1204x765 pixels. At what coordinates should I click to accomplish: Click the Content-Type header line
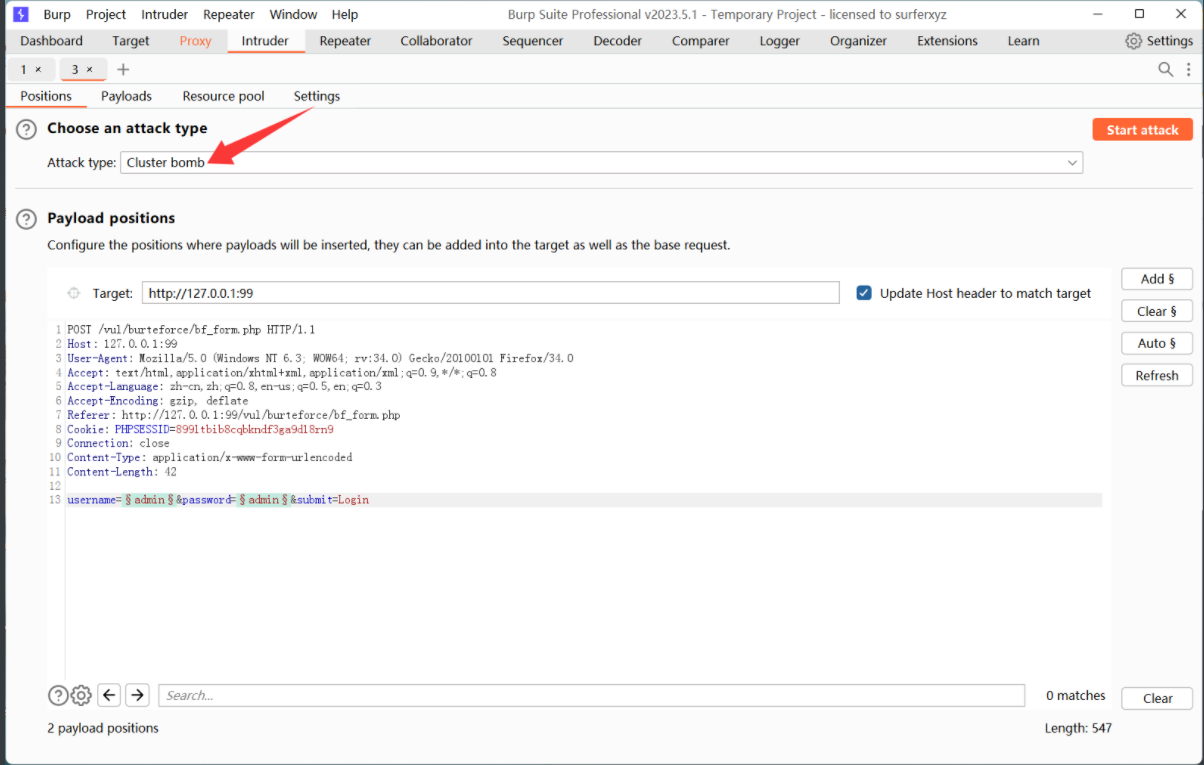210,457
